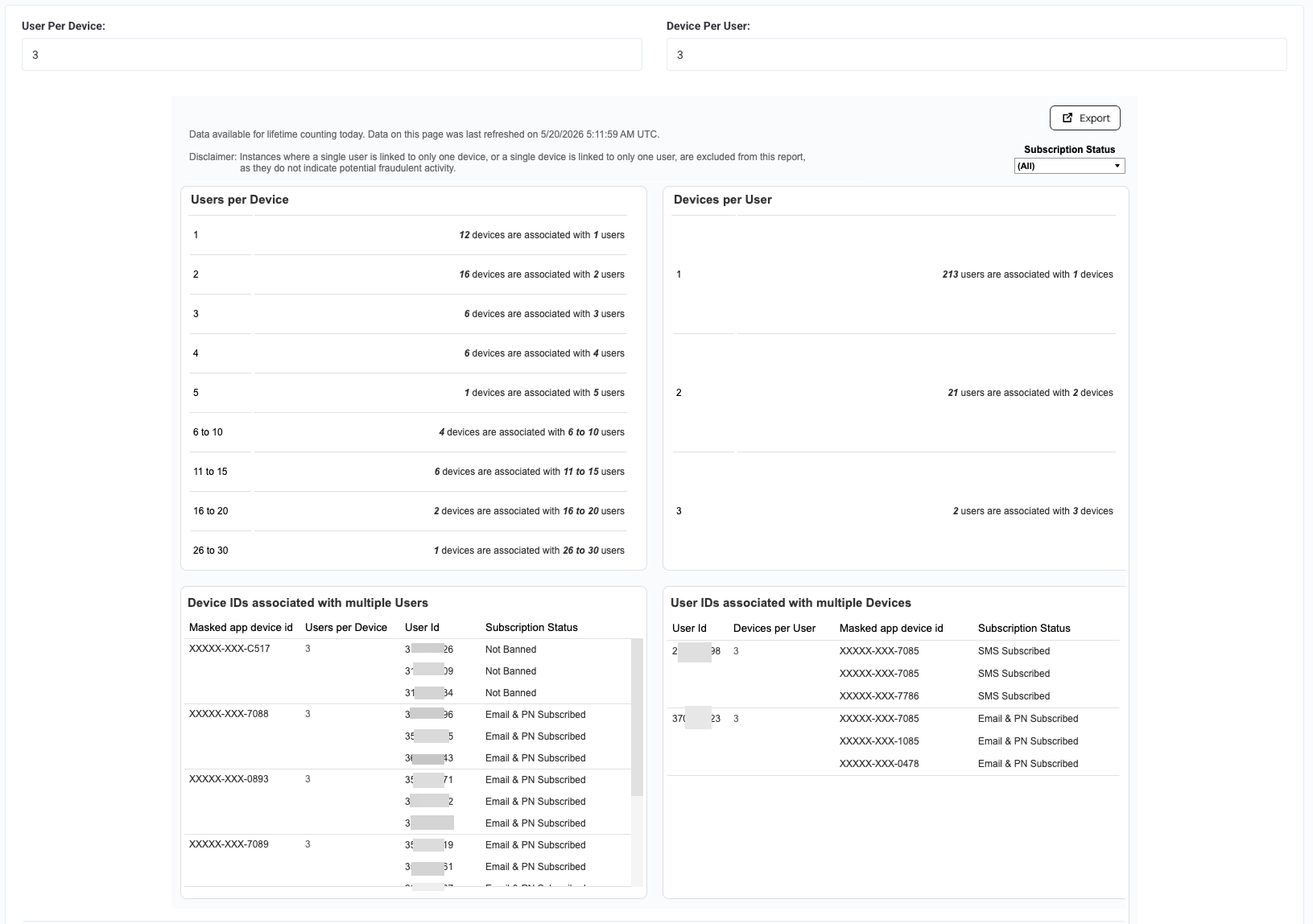
Task: Click device ID XXXXX-XXX-7089
Action: [x=229, y=844]
